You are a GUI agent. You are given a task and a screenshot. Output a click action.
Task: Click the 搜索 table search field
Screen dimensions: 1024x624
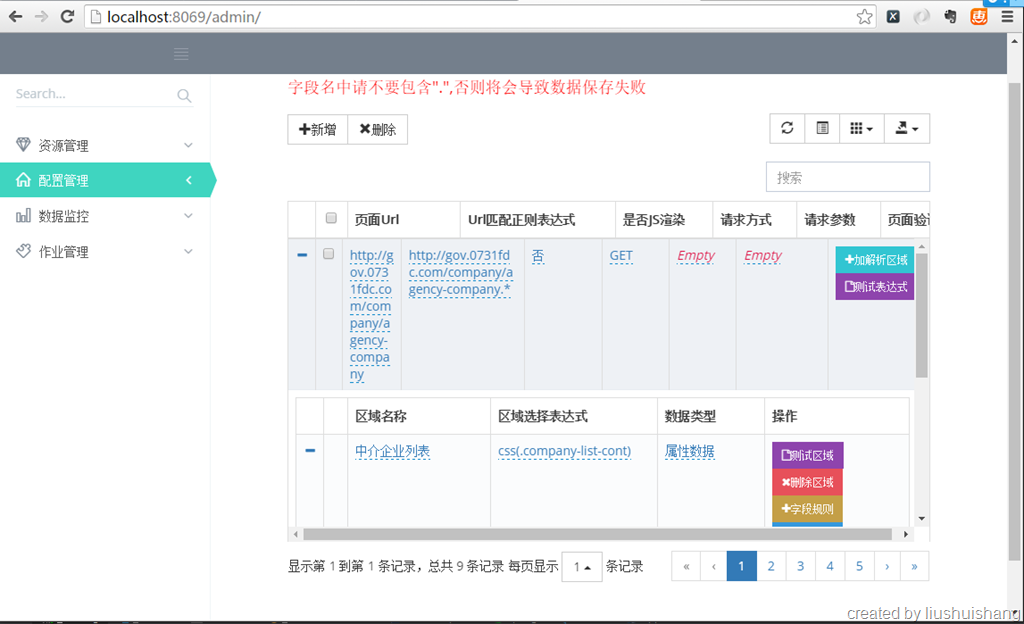(x=847, y=177)
